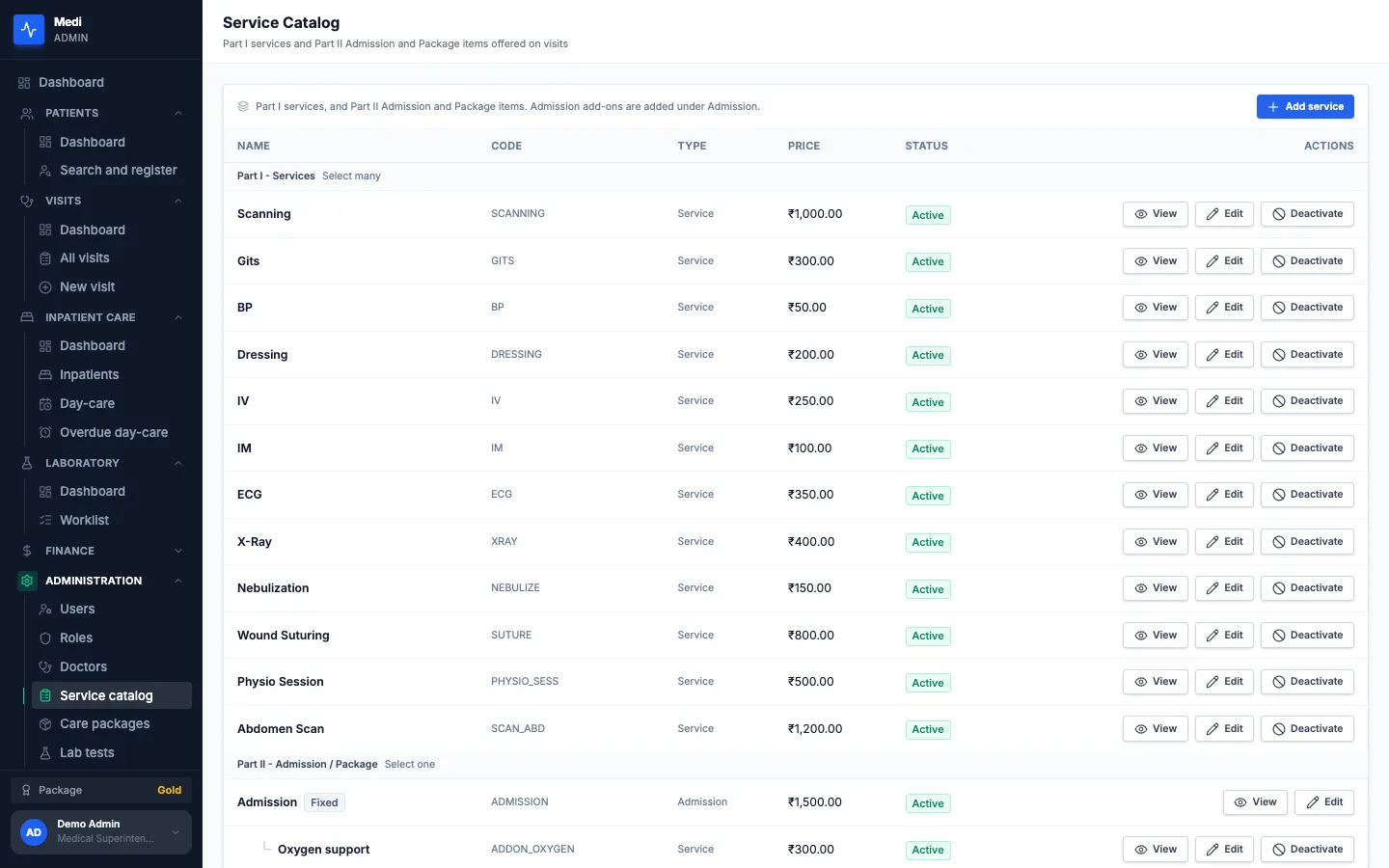Viewport: 1389px width, 868px height.
Task: Expand the Finance section
Action: pyautogui.click(x=178, y=552)
